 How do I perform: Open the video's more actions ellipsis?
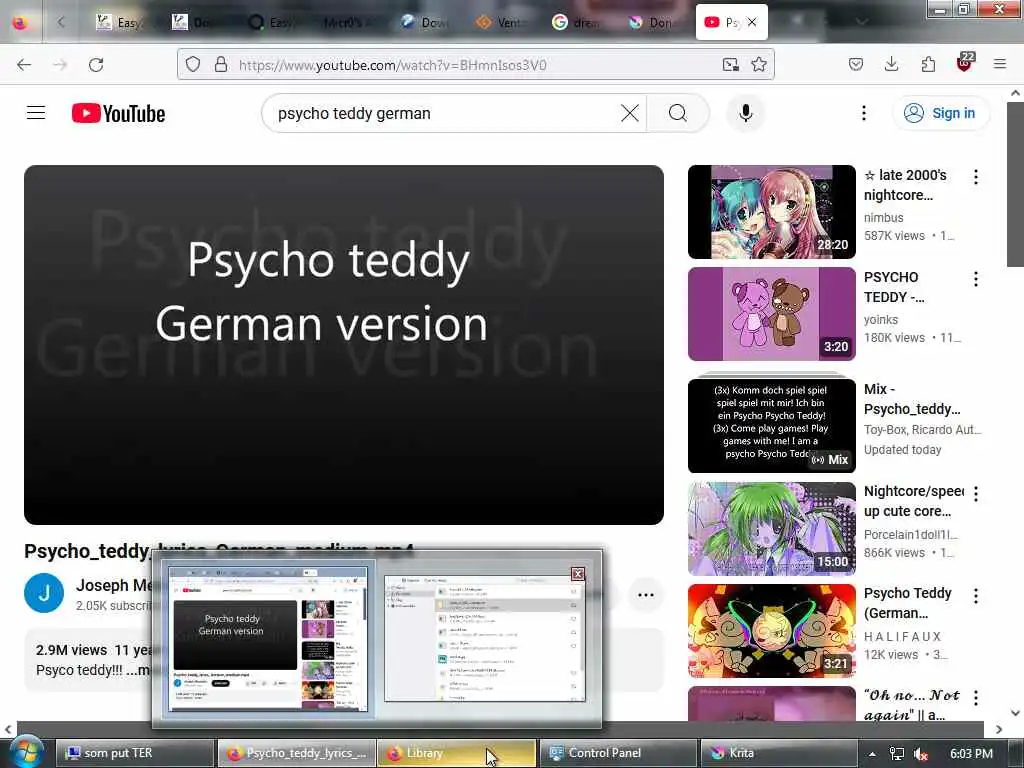click(646, 595)
